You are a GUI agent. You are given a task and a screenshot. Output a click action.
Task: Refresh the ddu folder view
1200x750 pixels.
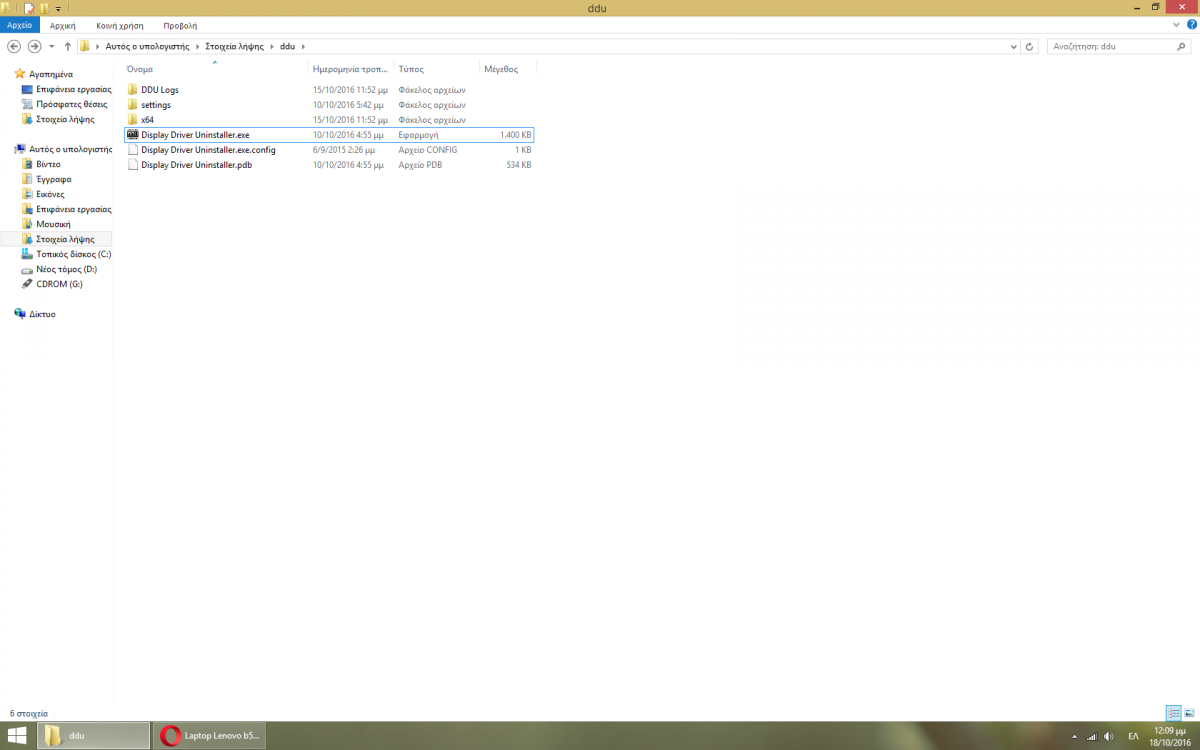click(x=1031, y=46)
